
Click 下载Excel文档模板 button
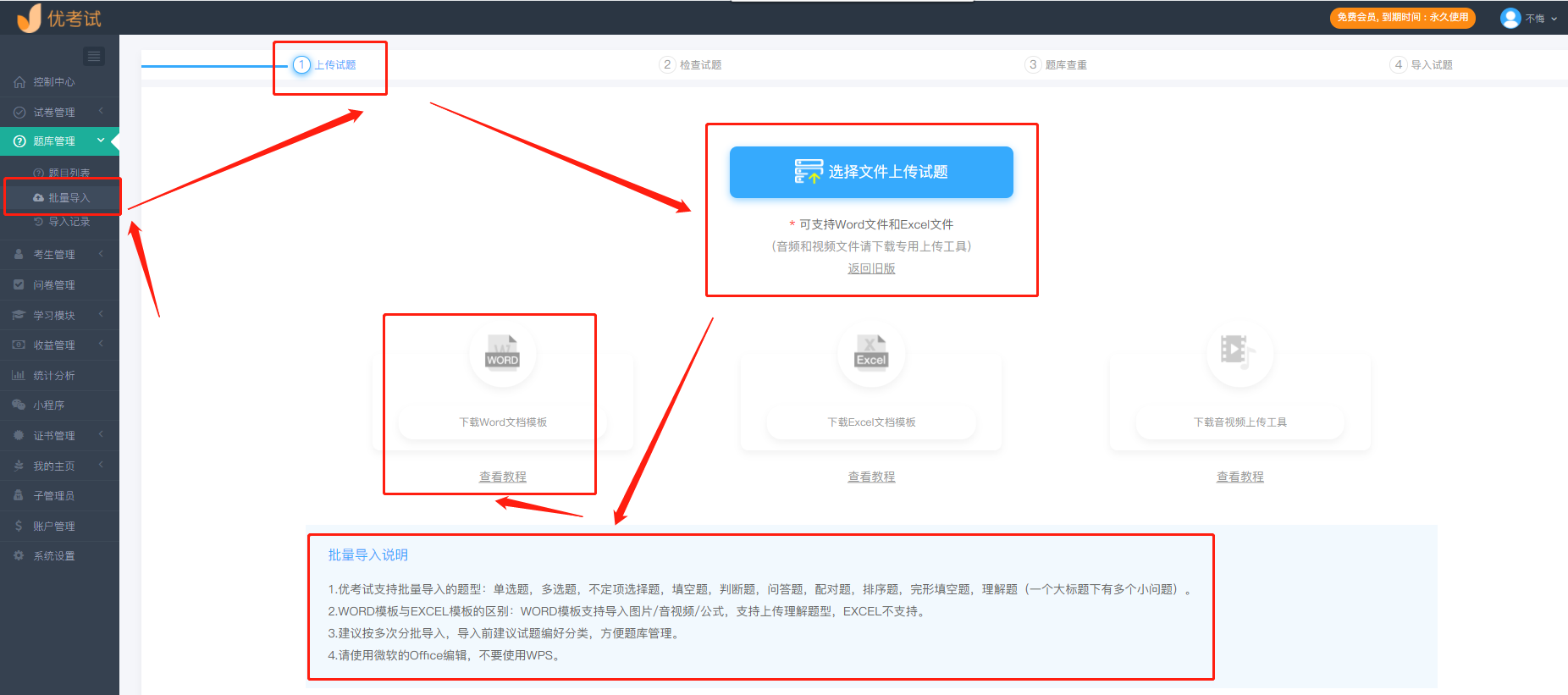(871, 422)
